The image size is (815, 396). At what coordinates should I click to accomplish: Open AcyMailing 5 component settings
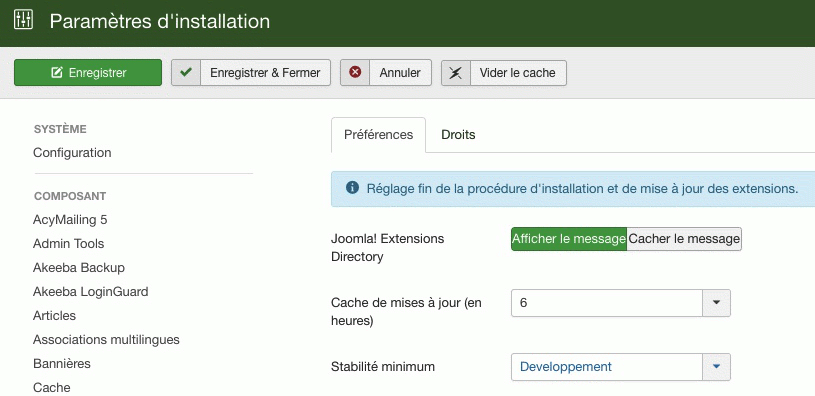(70, 220)
